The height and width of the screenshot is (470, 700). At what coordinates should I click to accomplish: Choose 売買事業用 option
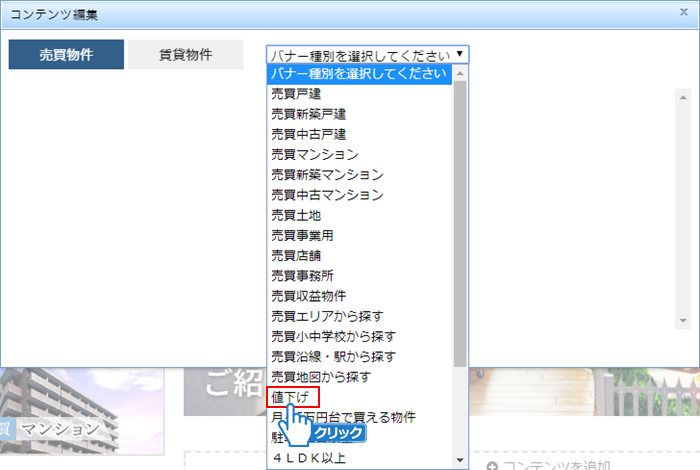[301, 235]
